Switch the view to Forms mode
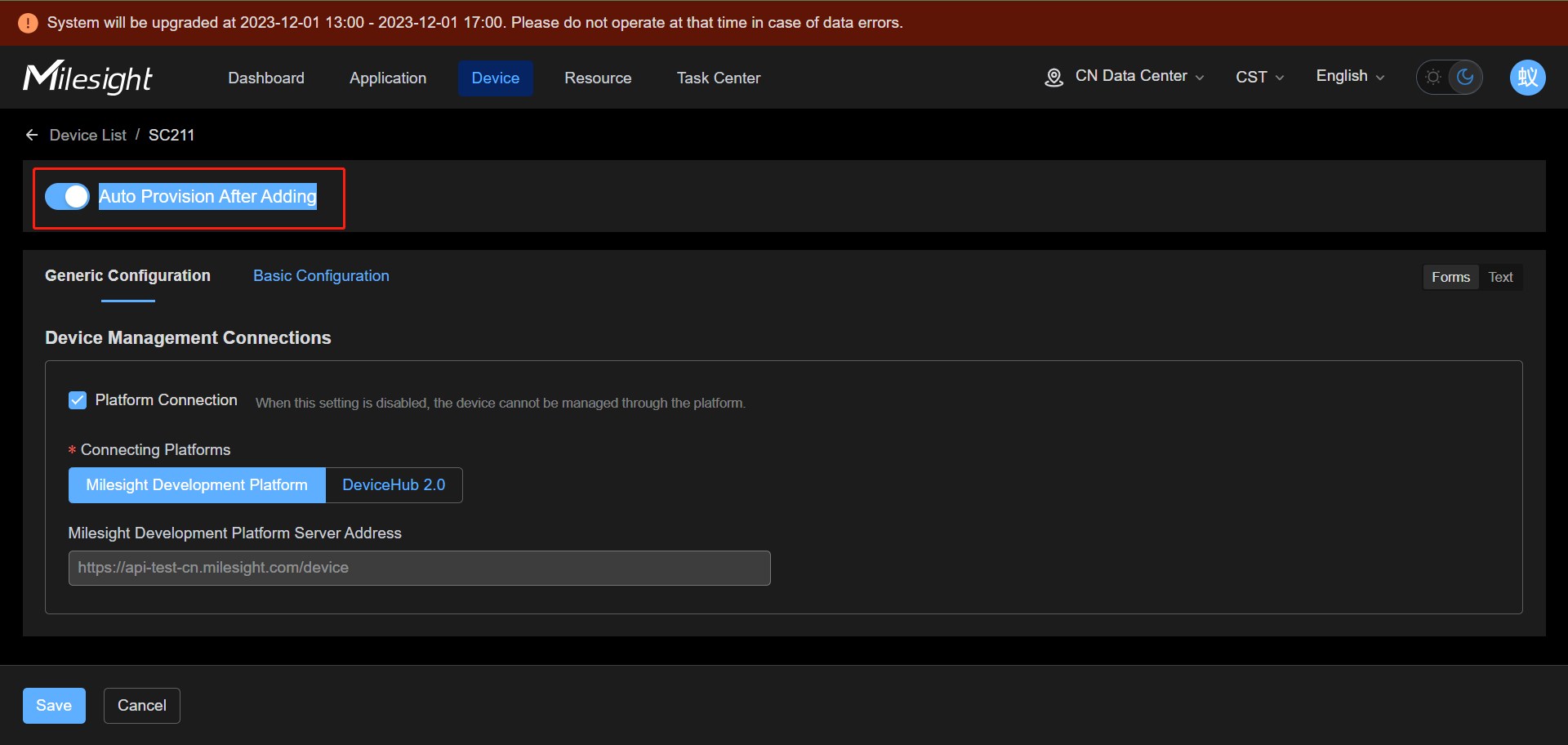This screenshot has width=1568, height=745. click(x=1450, y=277)
